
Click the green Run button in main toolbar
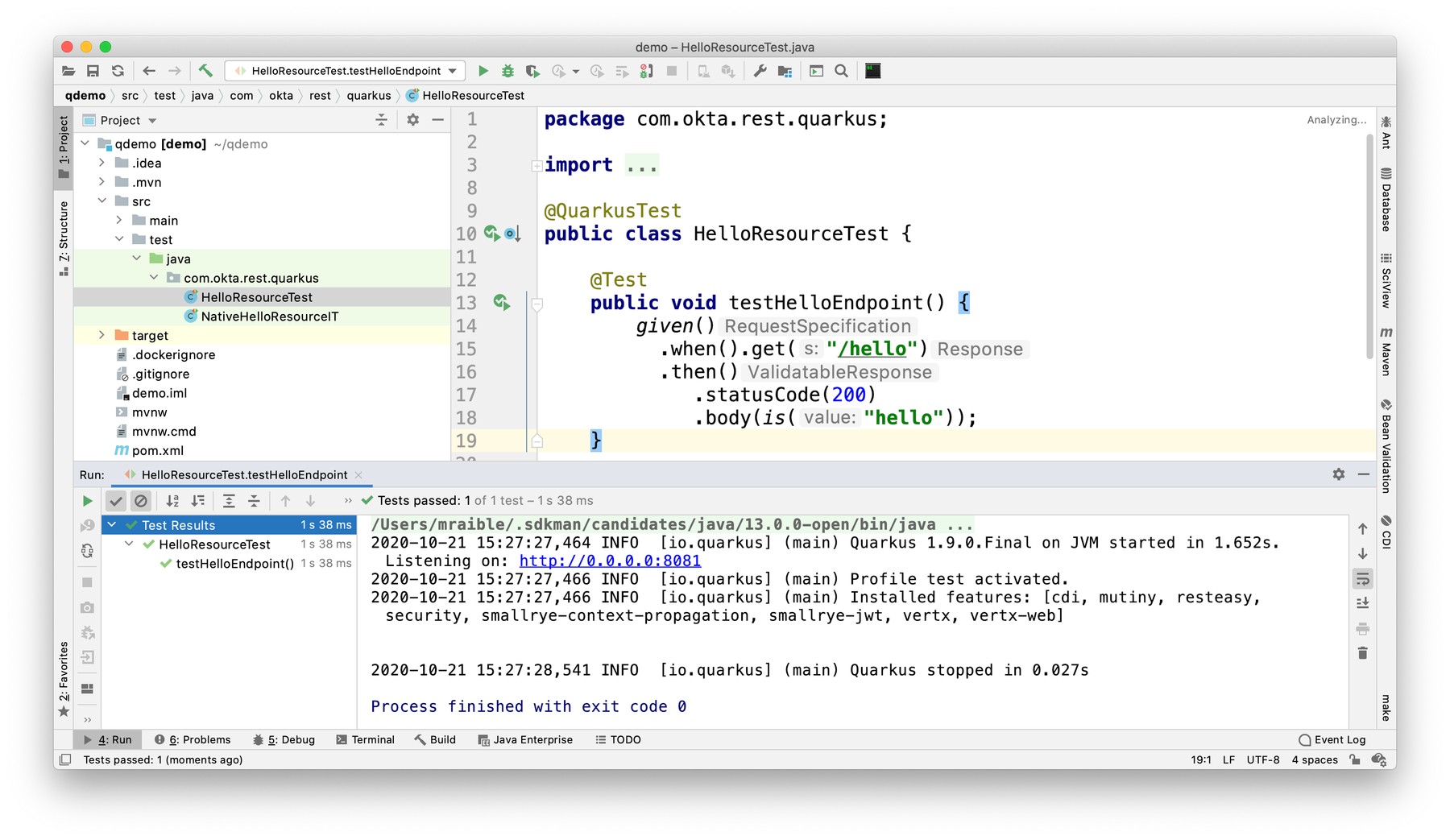tap(483, 71)
